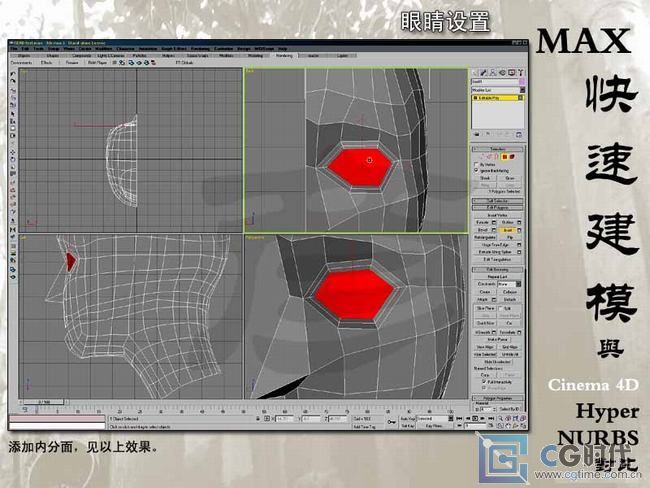Open the Utilities hammer panel tab
This screenshot has height=488, width=650.
pyautogui.click(x=521, y=73)
